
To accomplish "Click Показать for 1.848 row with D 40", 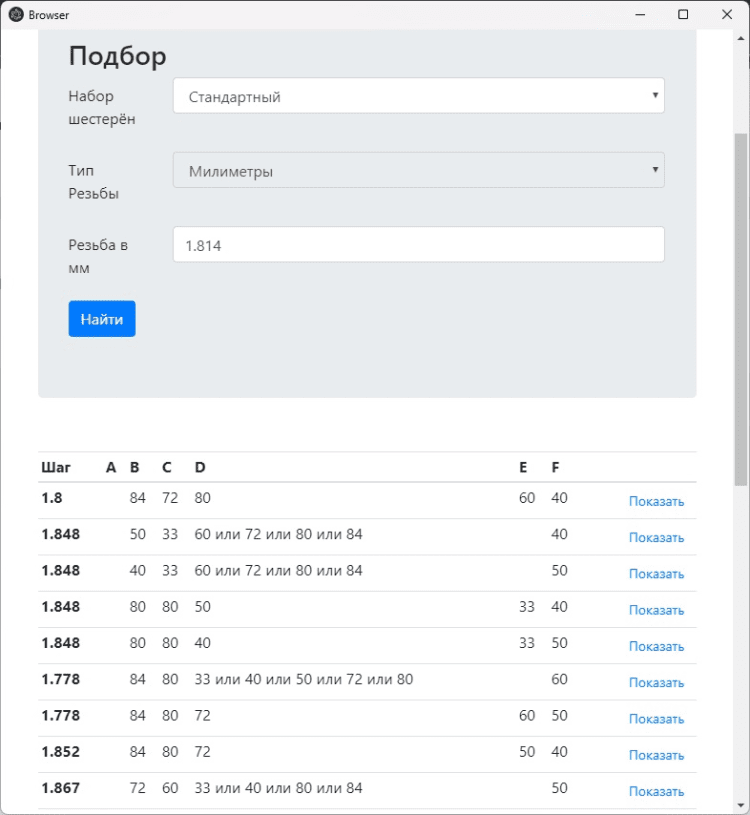I will click(x=656, y=646).
